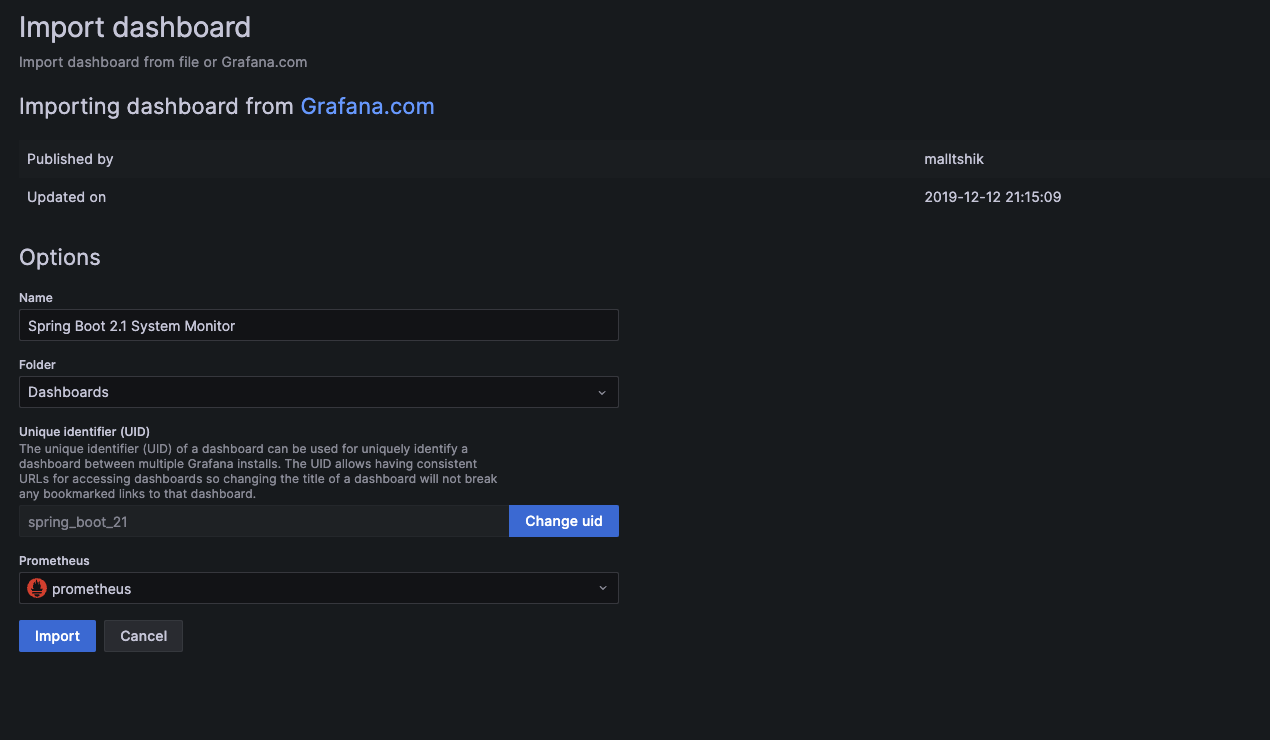Expand the Prometheus datasource dropdown chevron
The image size is (1270, 740).
tap(602, 588)
